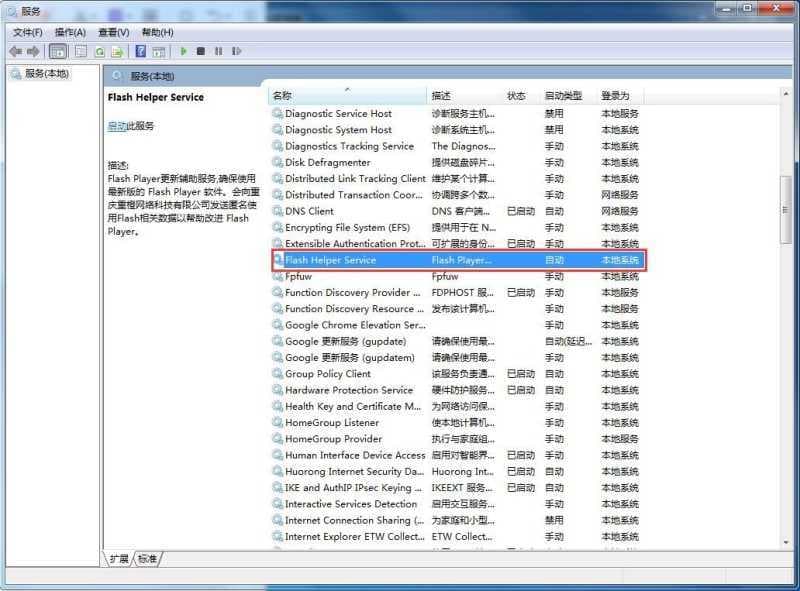Select 服务(本地) in the left tree
The height and width of the screenshot is (591, 800).
[46, 74]
